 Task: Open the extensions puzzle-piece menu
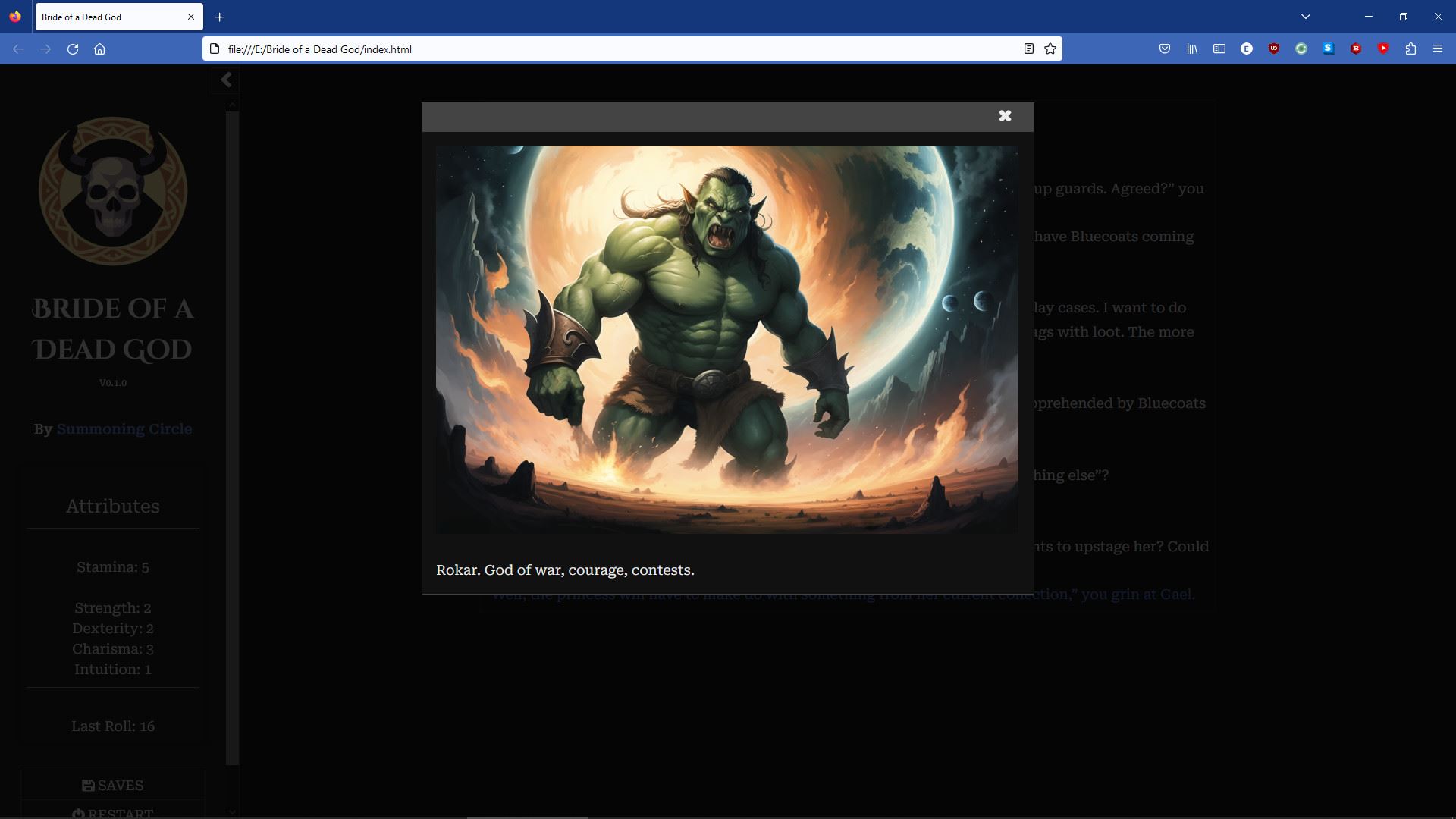point(1410,49)
